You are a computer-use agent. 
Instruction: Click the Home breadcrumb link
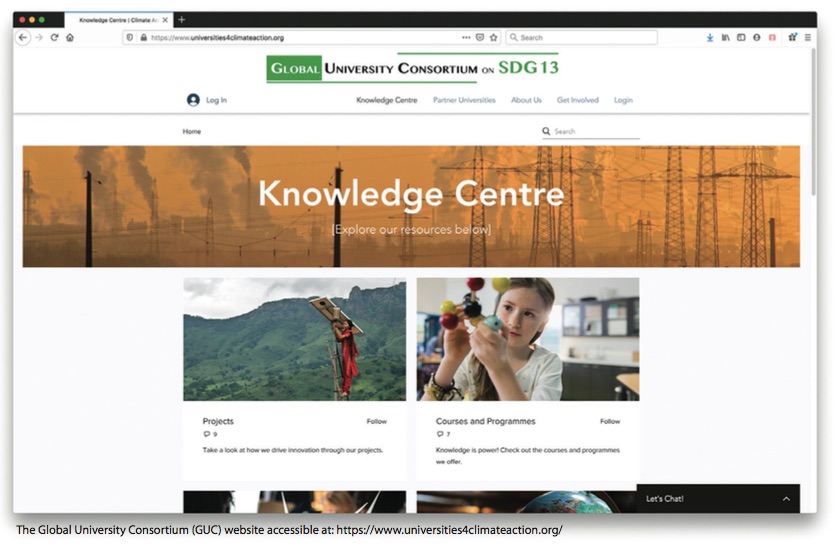[x=192, y=131]
